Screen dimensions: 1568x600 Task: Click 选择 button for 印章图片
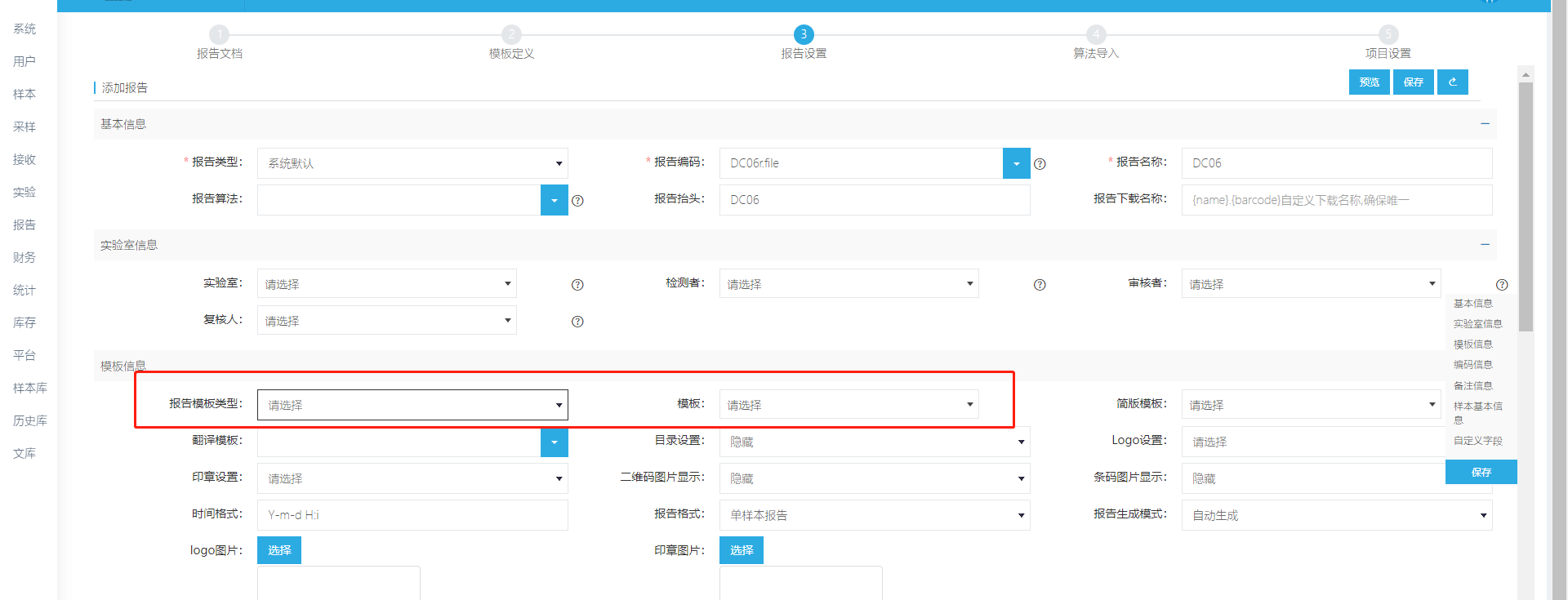[x=742, y=550]
